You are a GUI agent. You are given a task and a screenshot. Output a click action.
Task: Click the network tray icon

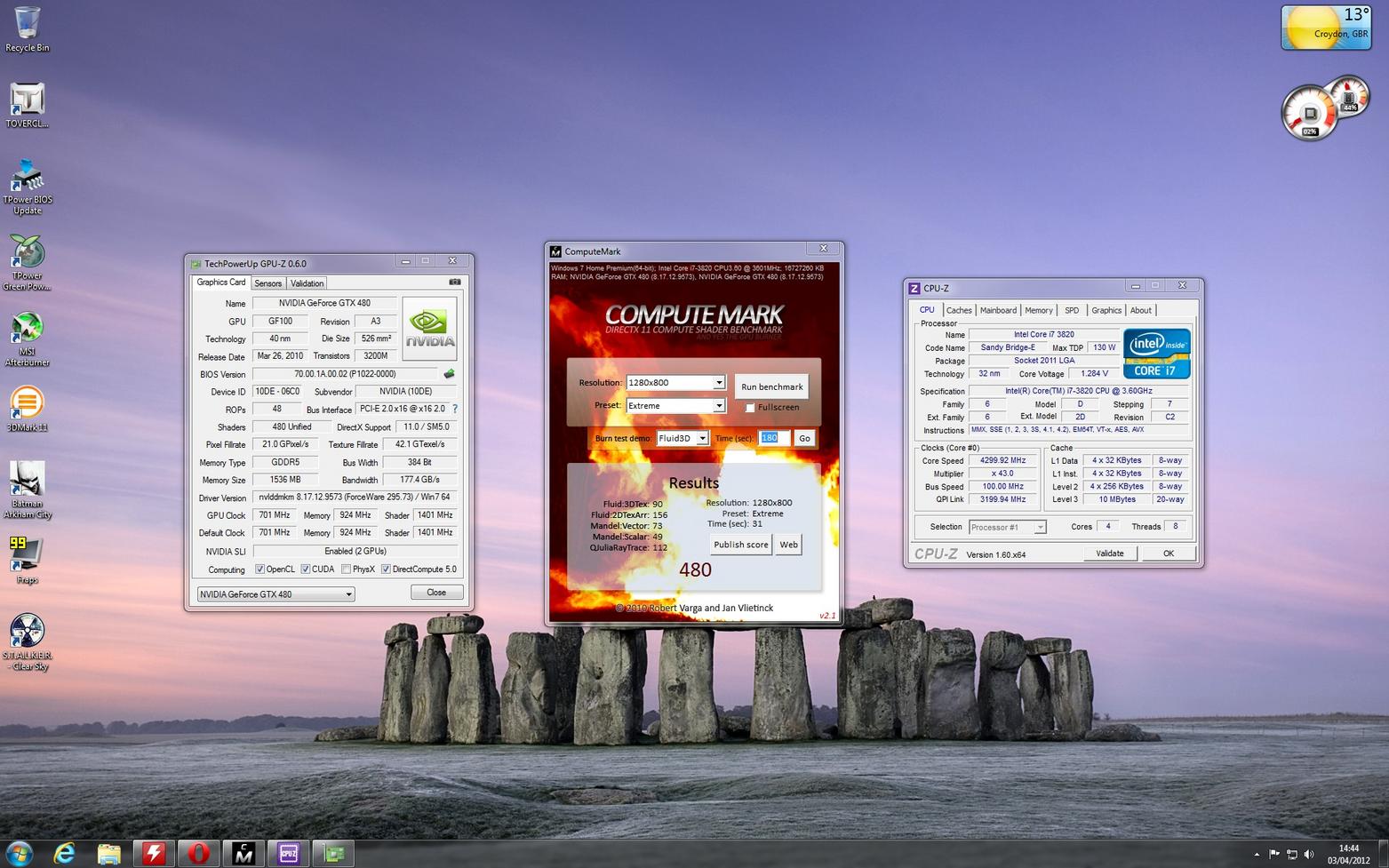click(x=1292, y=854)
